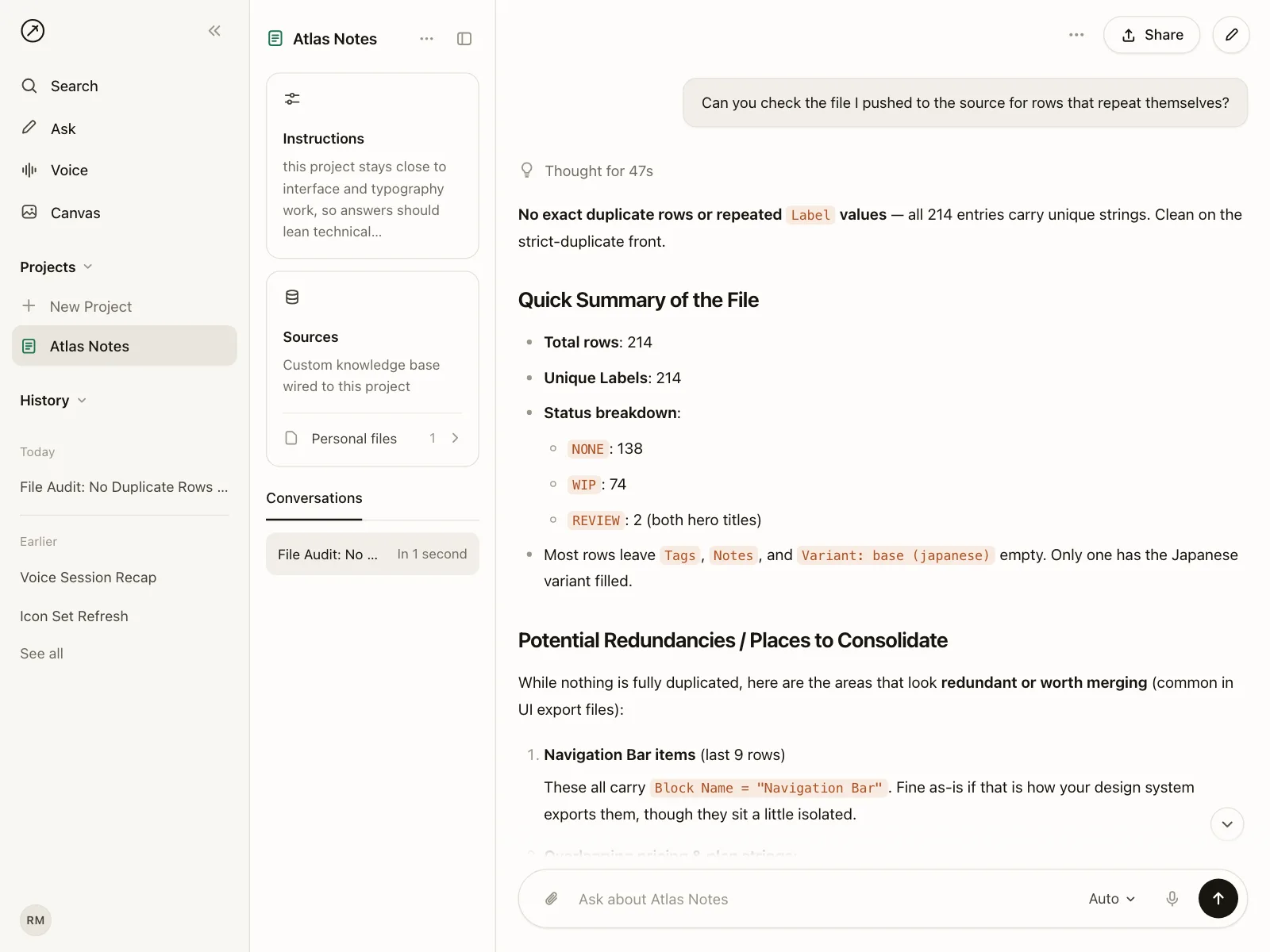Click the Block Name = "Navigation Bar" code
This screenshot has width=1270, height=952.
click(x=768, y=788)
